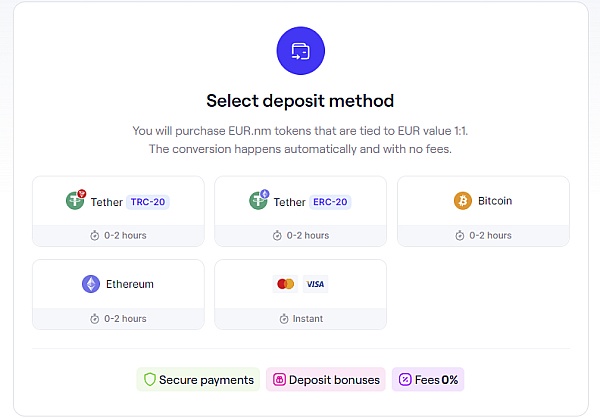600x418 pixels.
Task: Click the ERC-20 network badge
Action: (x=330, y=202)
